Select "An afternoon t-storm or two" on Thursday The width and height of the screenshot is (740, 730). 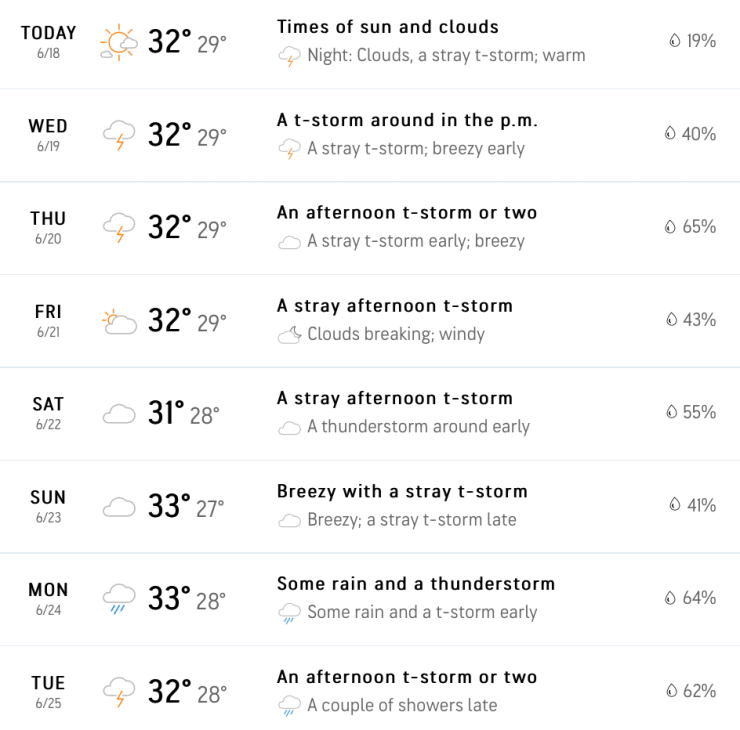(x=407, y=212)
